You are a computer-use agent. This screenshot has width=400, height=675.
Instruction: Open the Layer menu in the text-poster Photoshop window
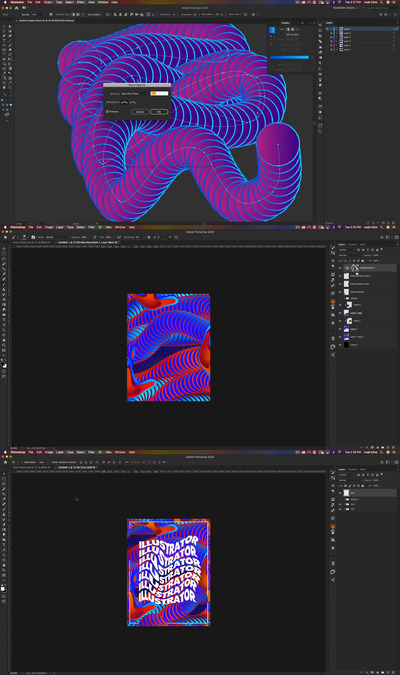(59, 452)
